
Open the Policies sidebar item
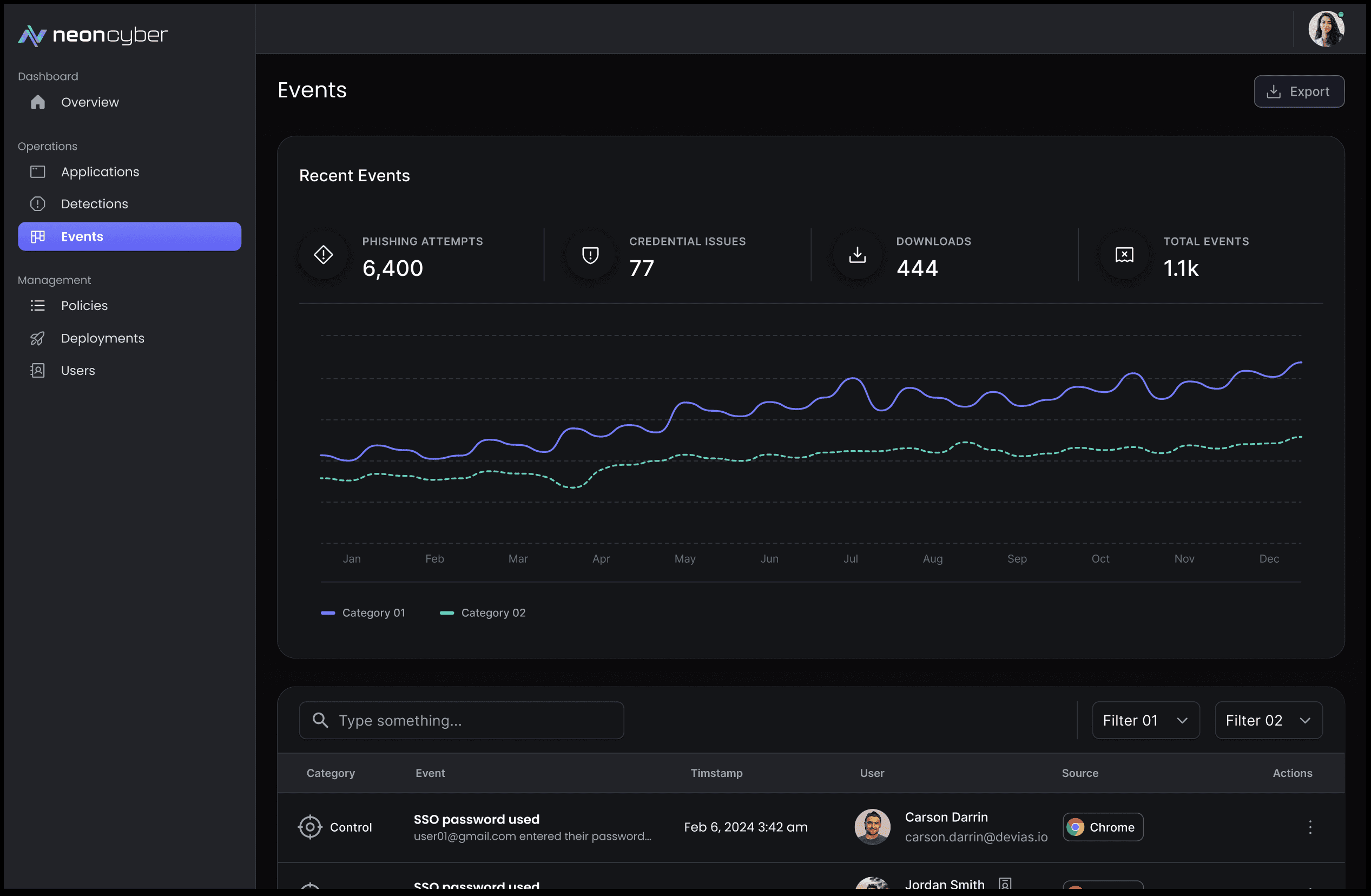pyautogui.click(x=84, y=305)
